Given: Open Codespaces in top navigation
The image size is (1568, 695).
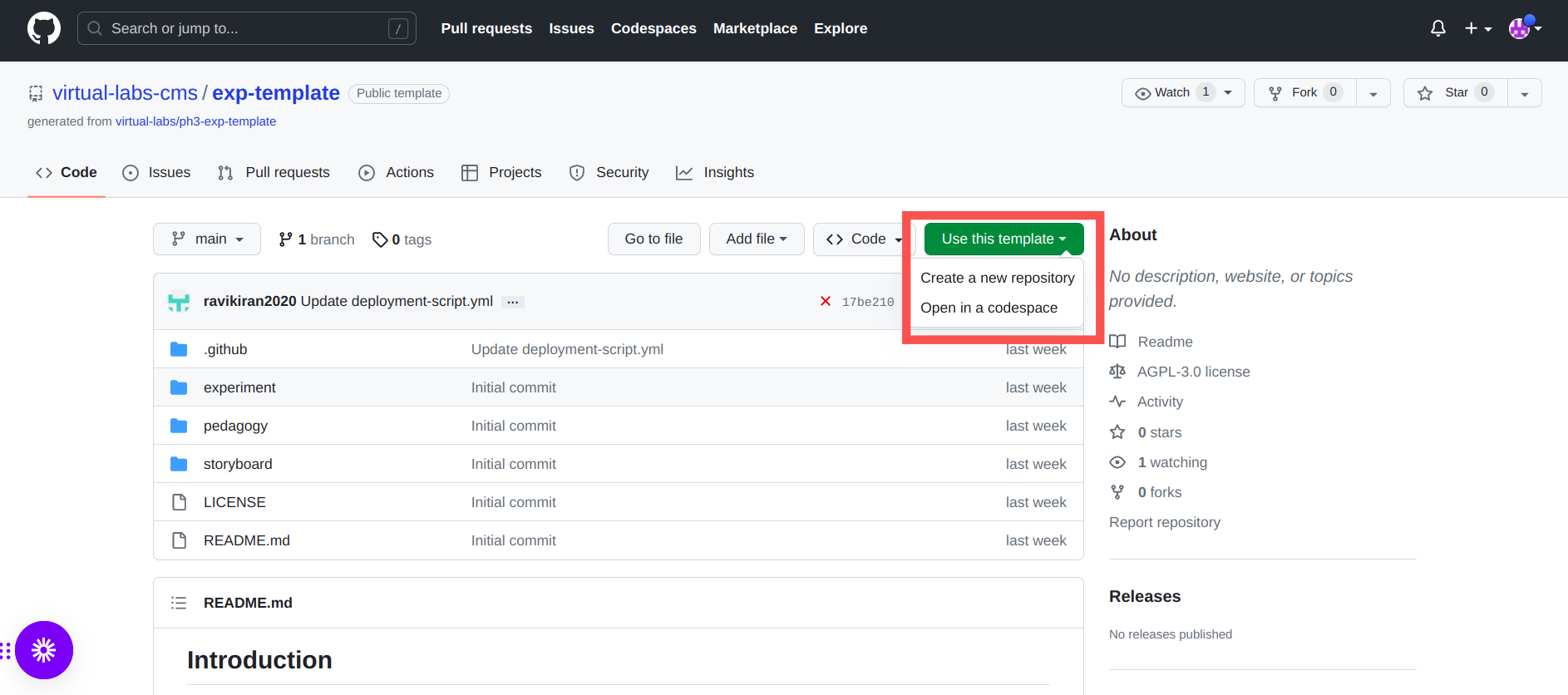Looking at the screenshot, I should pyautogui.click(x=653, y=28).
